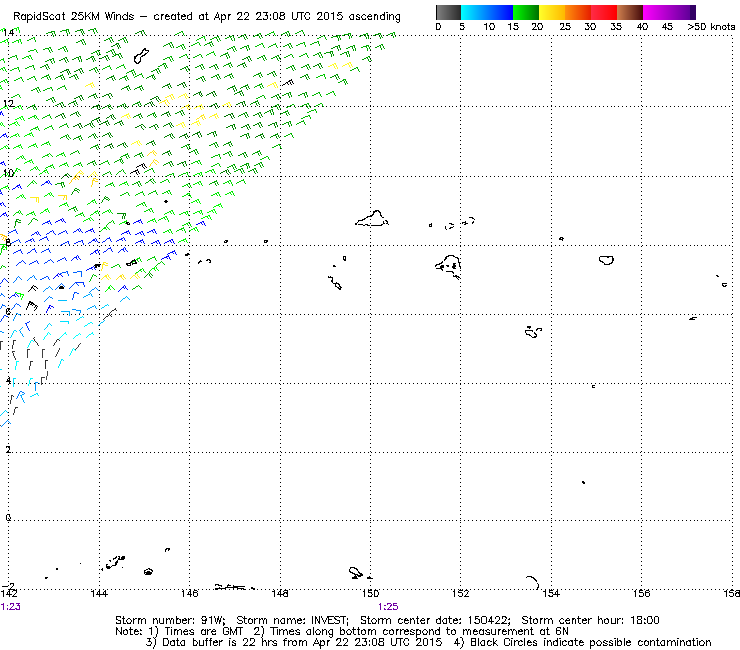Screen dimensions: 740x650
Task: Click the island outline near 14N 145E
Action: (141, 56)
